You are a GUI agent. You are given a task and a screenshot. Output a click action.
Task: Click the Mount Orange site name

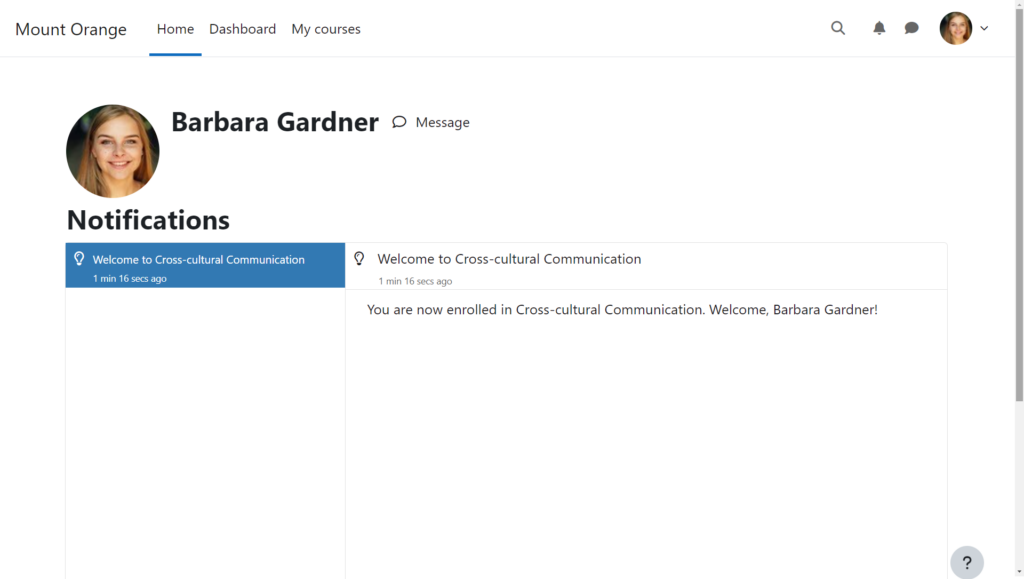click(x=71, y=29)
